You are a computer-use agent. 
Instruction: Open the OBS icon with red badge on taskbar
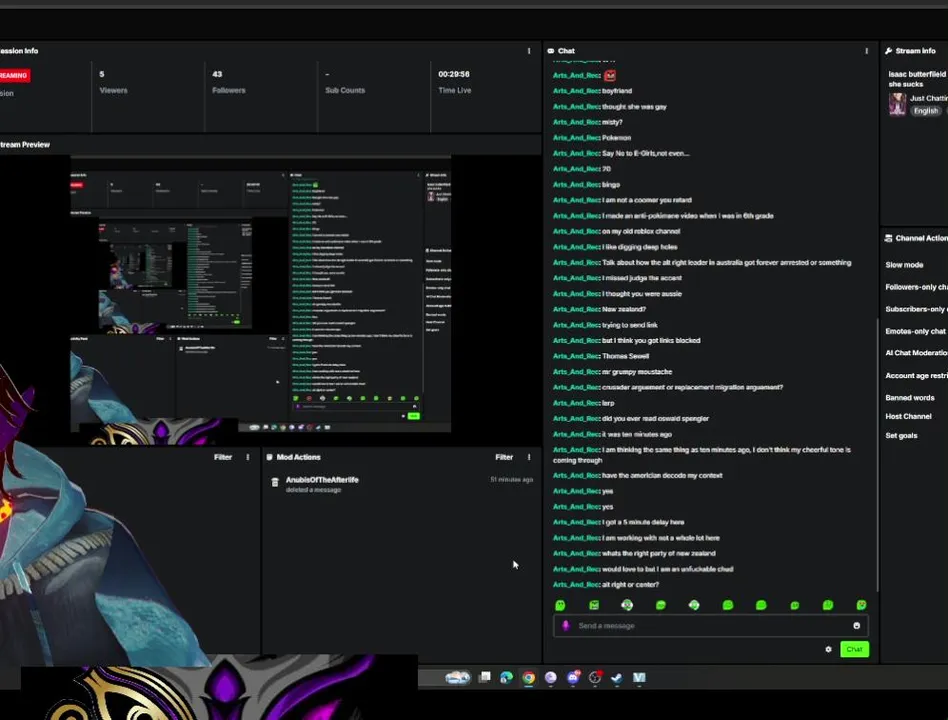pyautogui.click(x=595, y=678)
